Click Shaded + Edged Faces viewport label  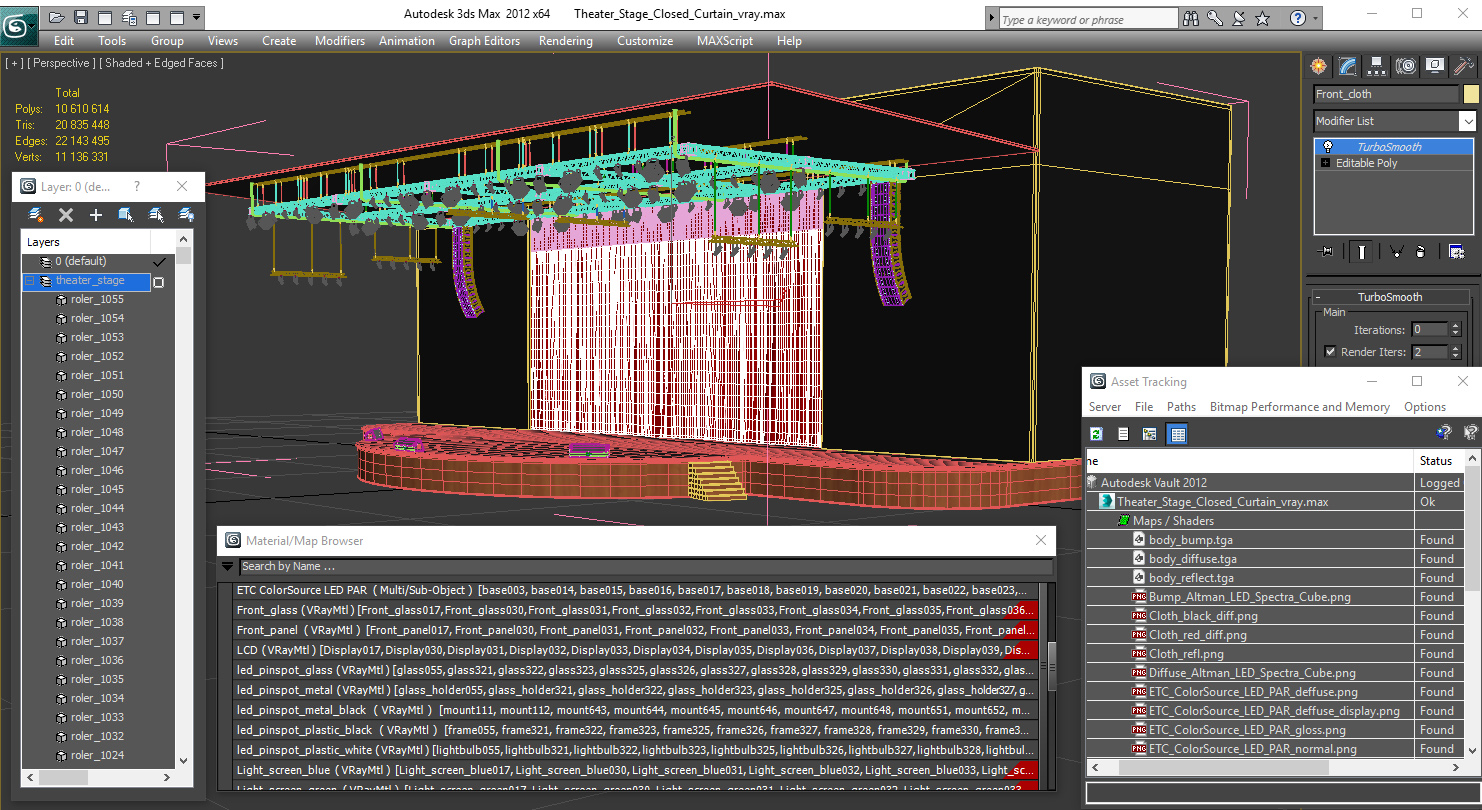coord(161,63)
